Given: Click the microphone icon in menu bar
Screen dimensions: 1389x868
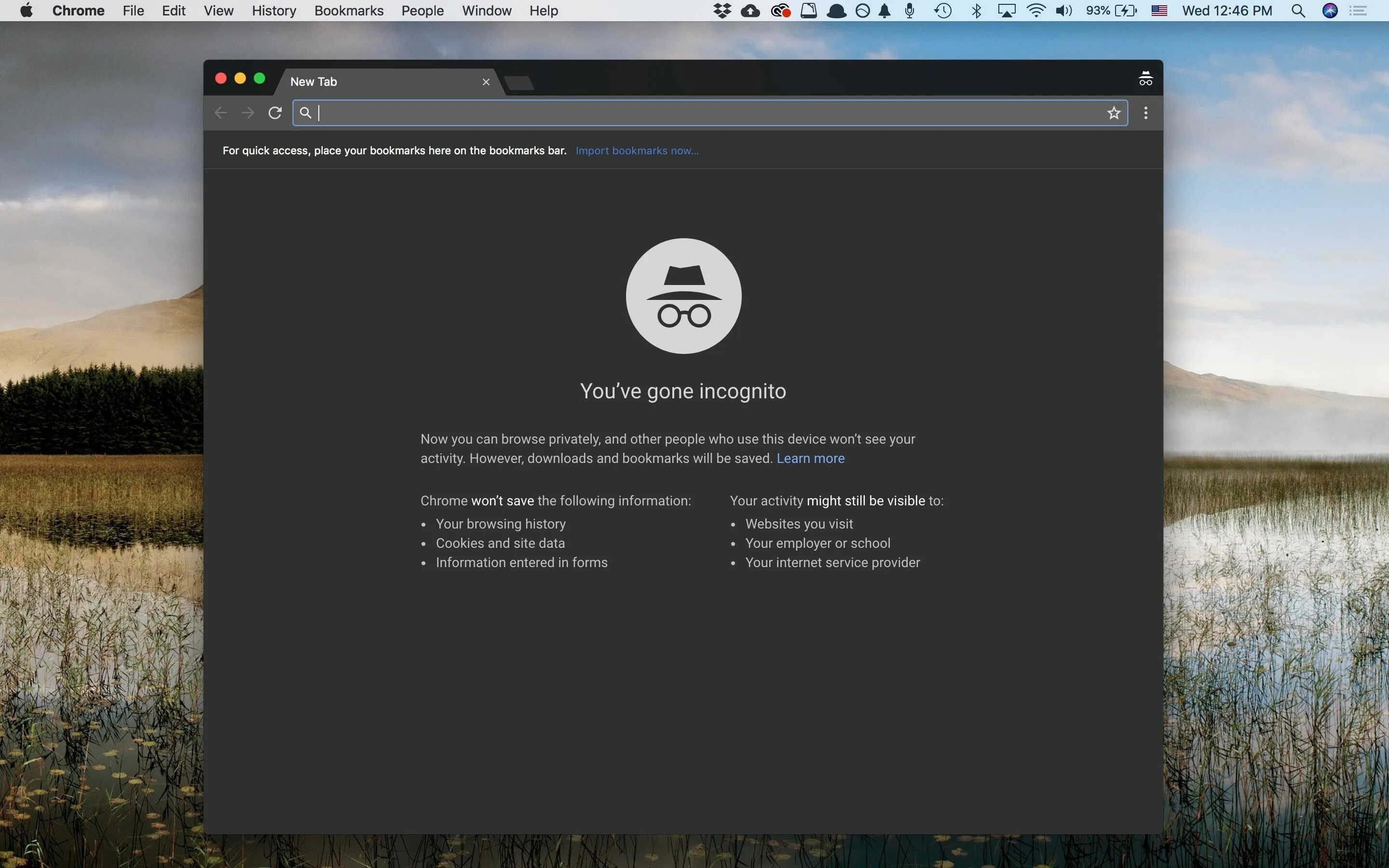Looking at the screenshot, I should click(x=908, y=12).
